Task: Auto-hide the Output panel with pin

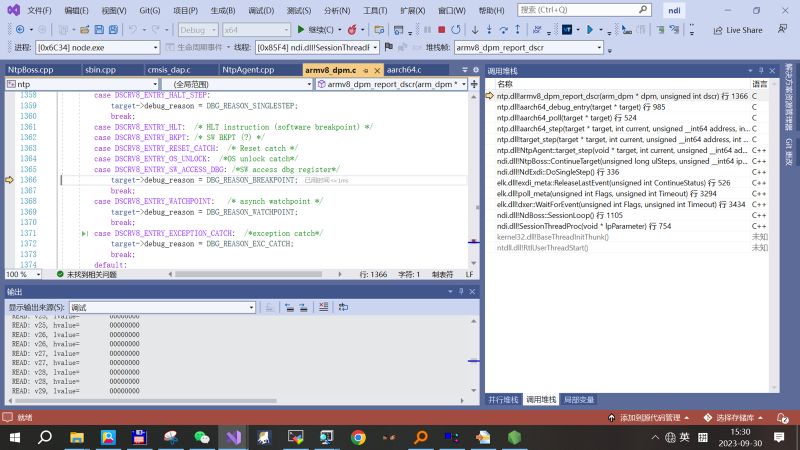Action: (x=461, y=291)
